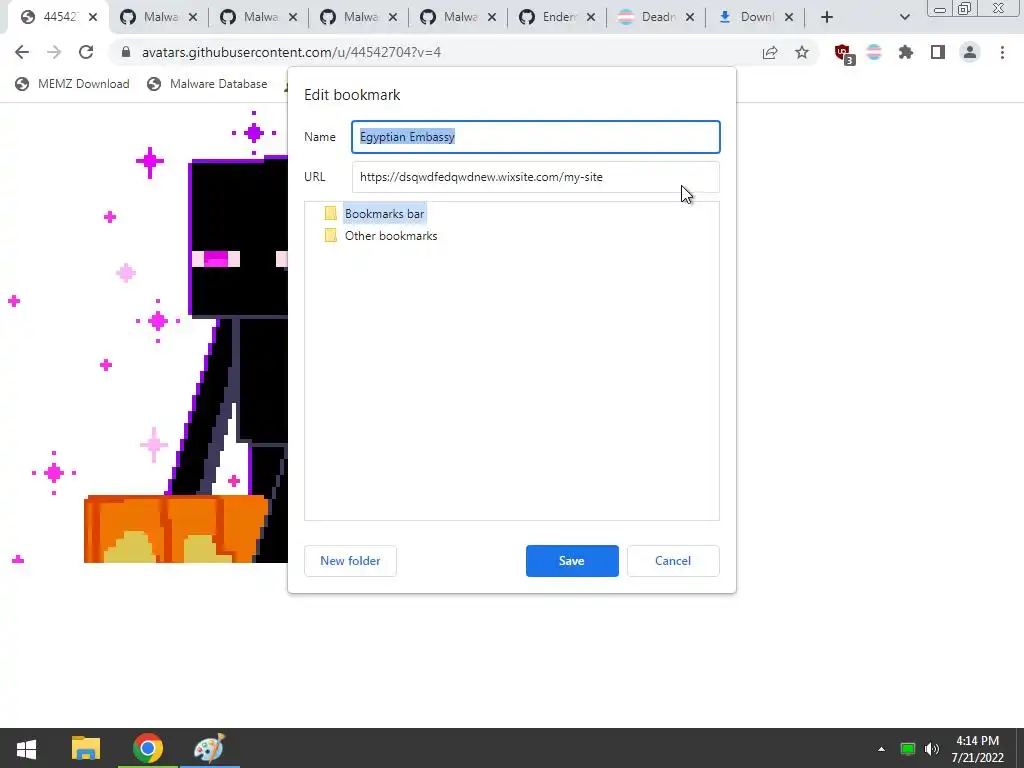1024x768 pixels.
Task: Open the user profile avatar button
Action: coord(970,52)
